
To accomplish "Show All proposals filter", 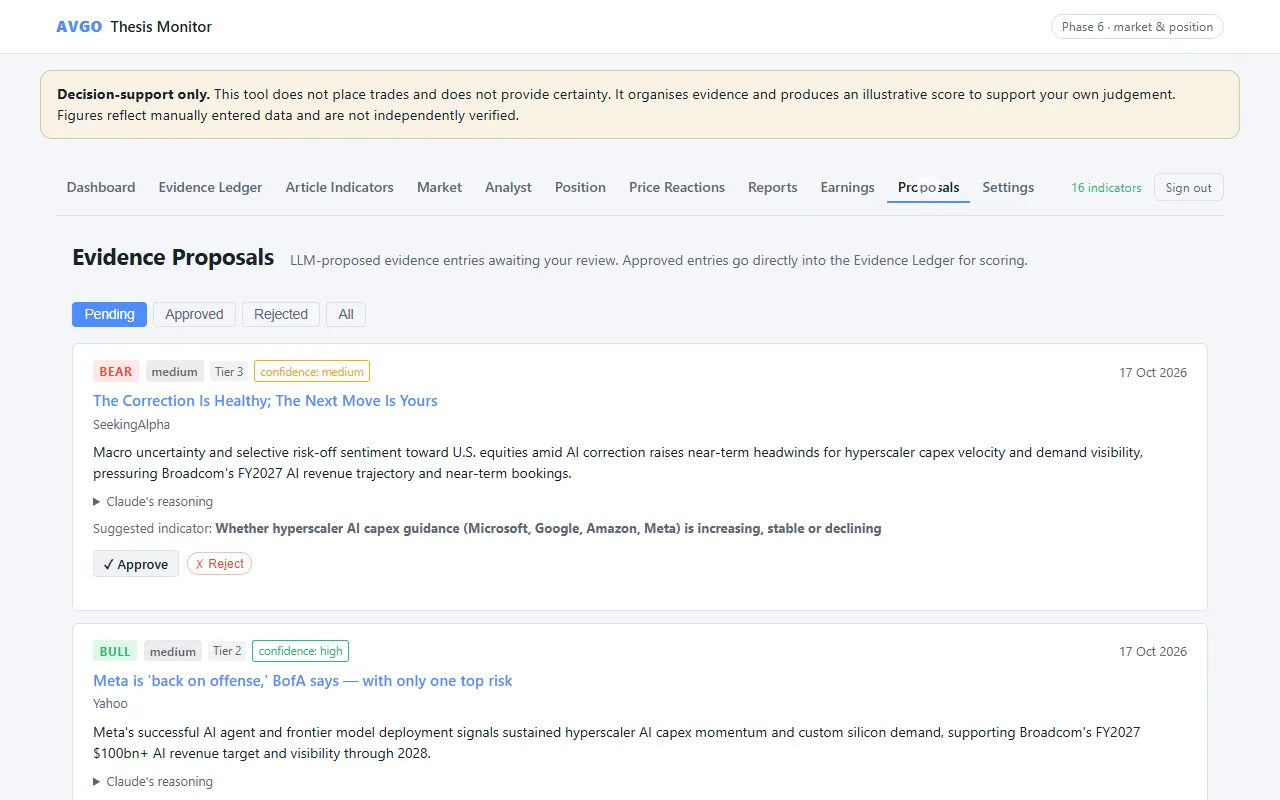I will [x=346, y=314].
